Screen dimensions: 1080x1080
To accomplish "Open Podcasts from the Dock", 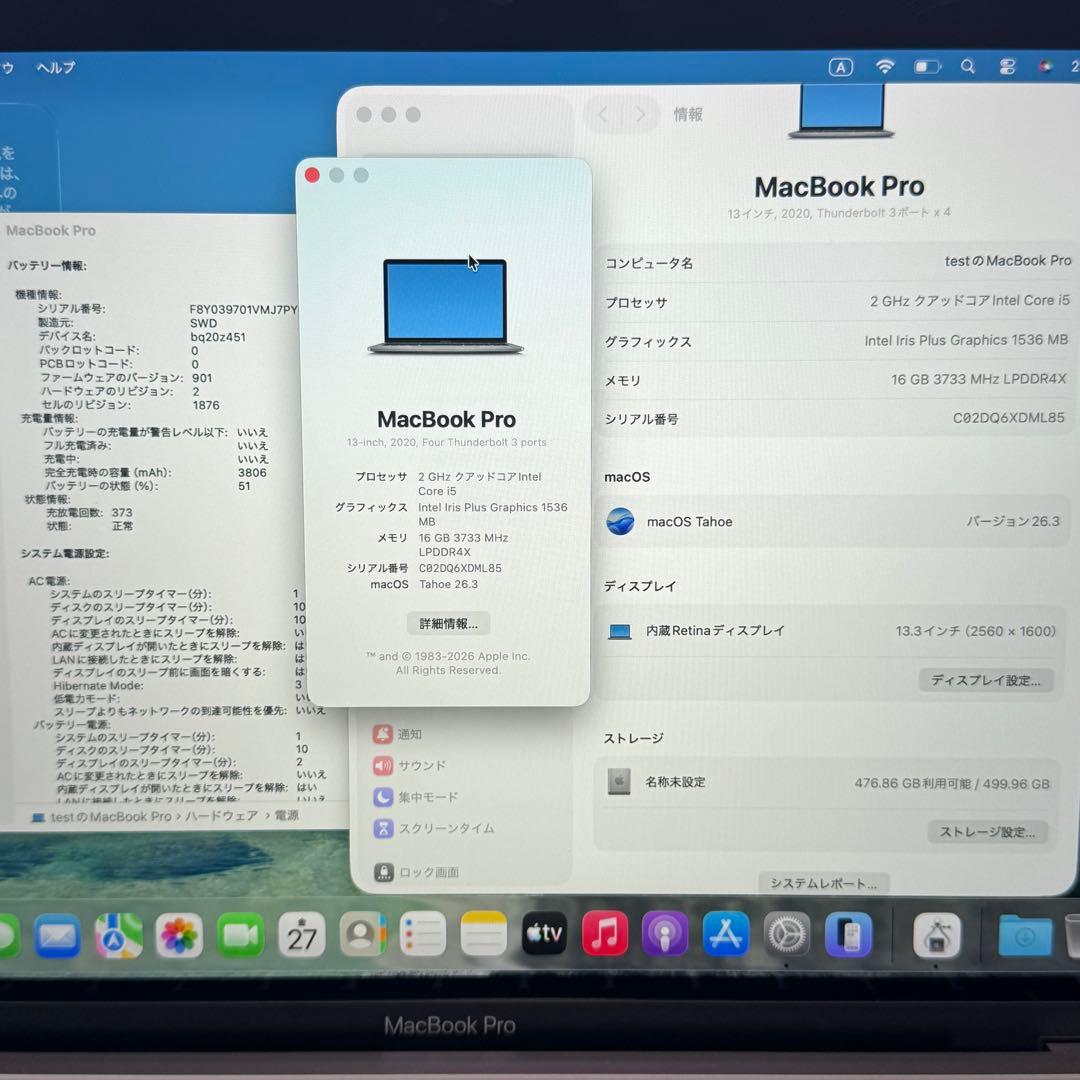I will pos(665,934).
